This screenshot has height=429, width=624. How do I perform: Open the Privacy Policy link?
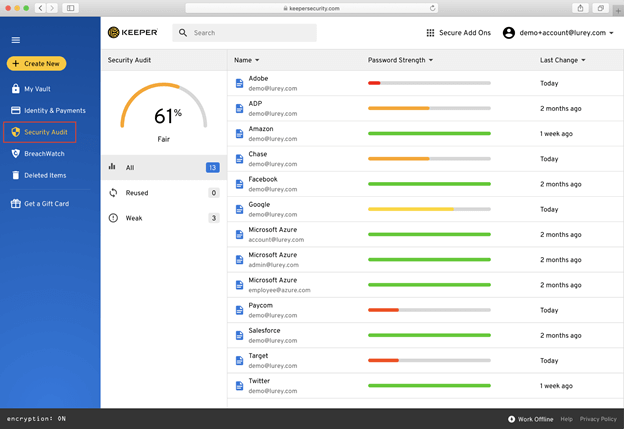598,419
